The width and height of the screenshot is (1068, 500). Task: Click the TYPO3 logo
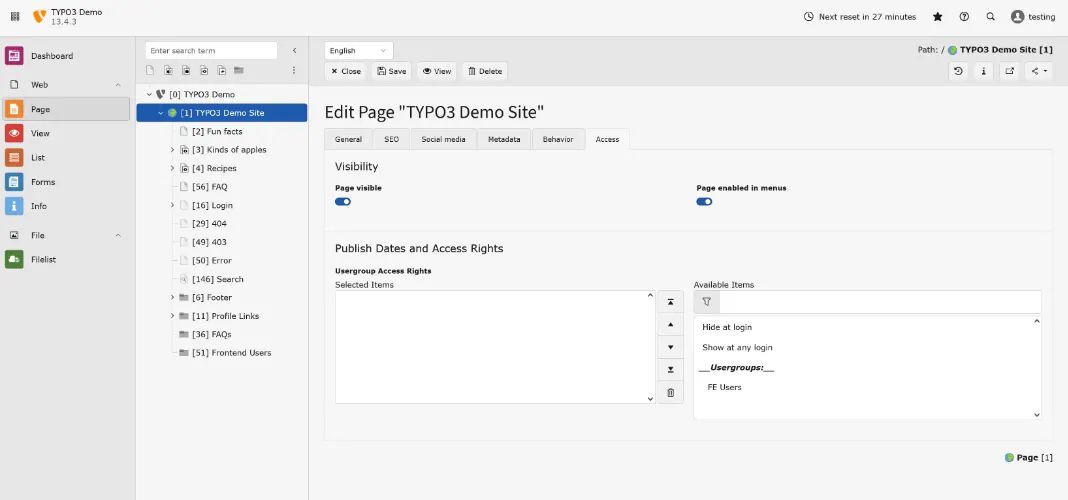tap(40, 16)
